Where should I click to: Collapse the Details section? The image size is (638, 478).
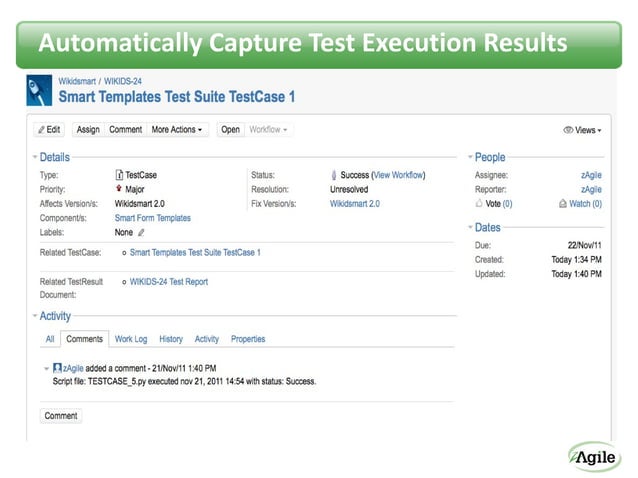tap(34, 157)
